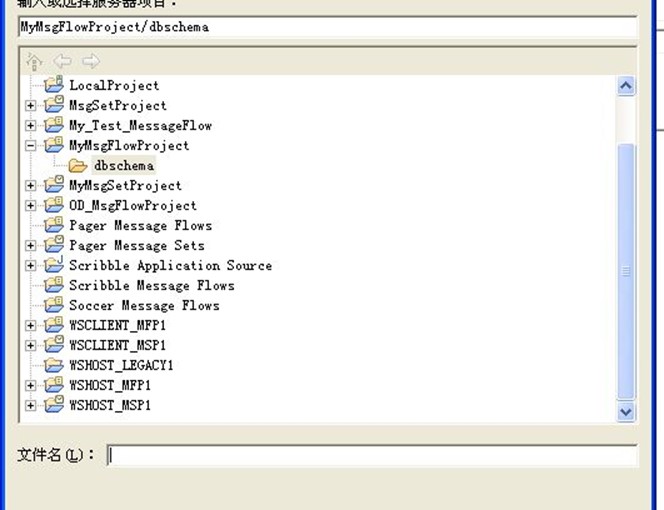Screen dimensions: 664x510
Task: Click the scrollbar down arrow
Action: tap(626, 411)
